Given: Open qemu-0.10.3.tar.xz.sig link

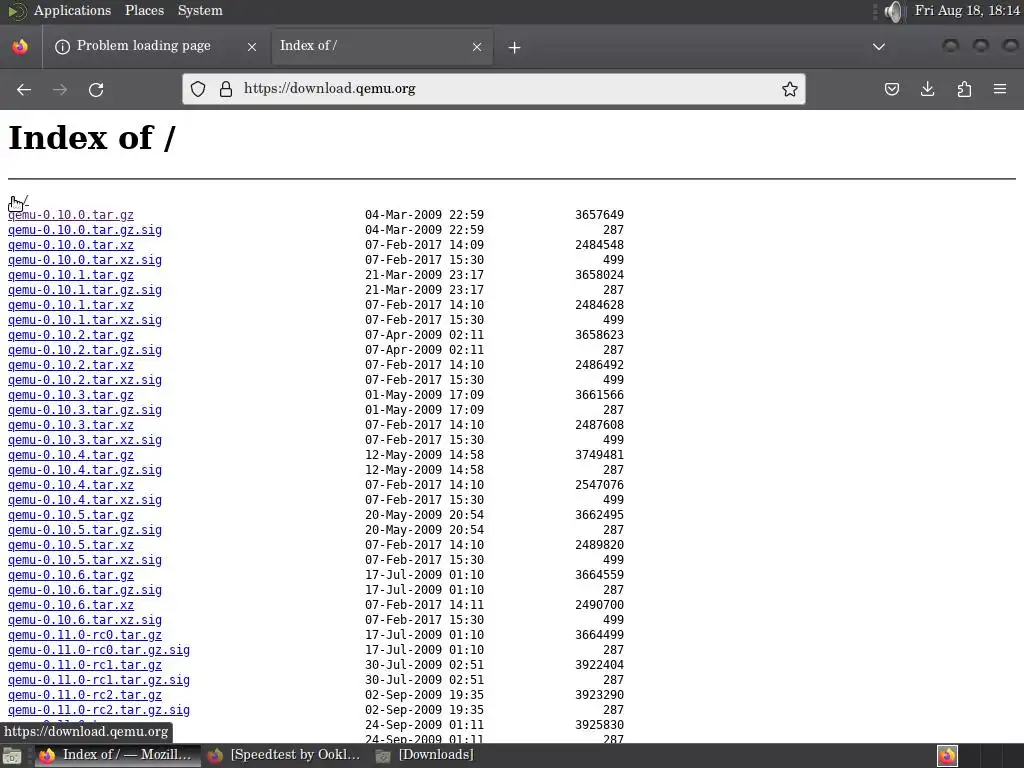Looking at the screenshot, I should coord(85,440).
